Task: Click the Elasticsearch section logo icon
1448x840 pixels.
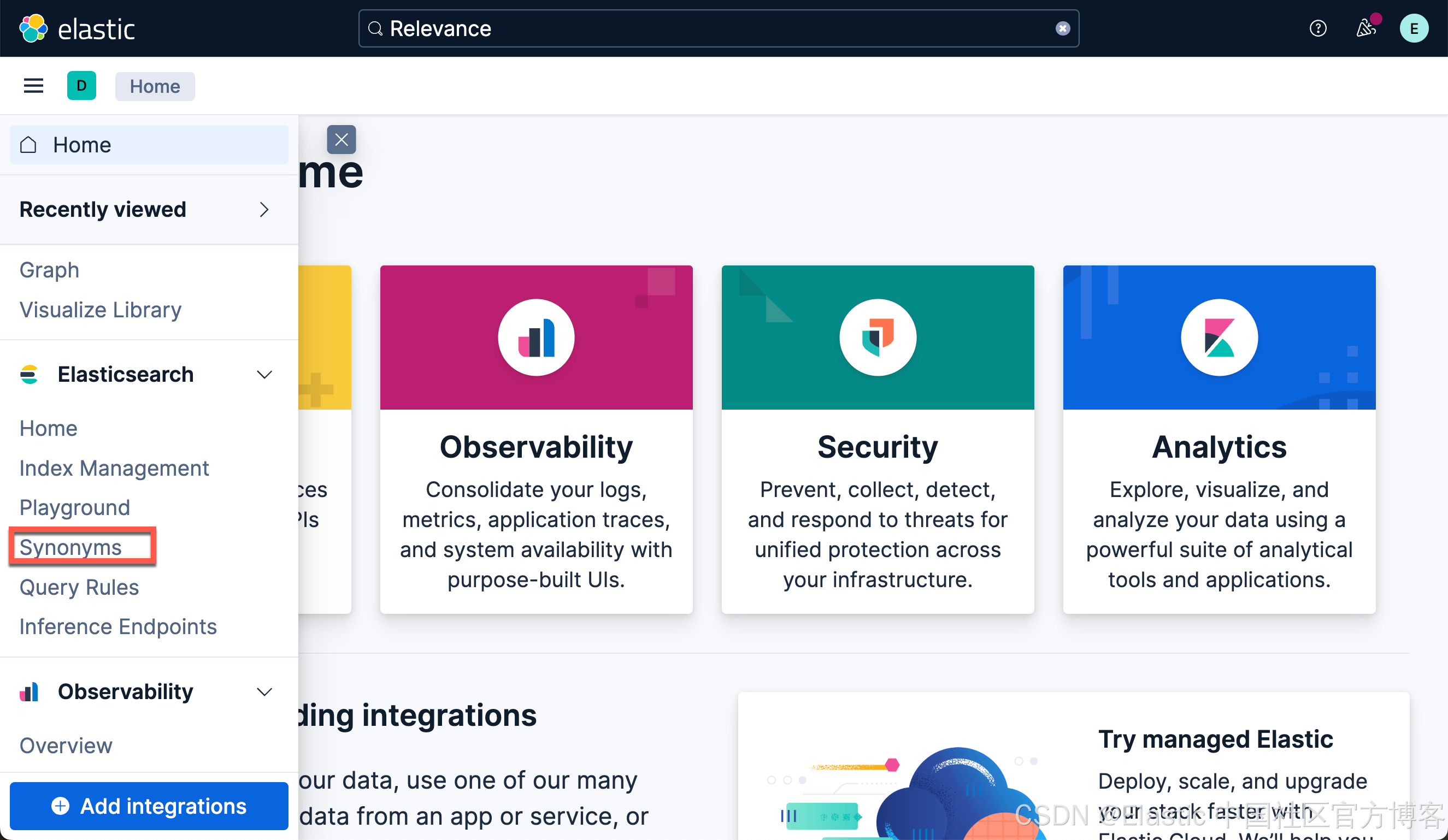Action: (30, 374)
